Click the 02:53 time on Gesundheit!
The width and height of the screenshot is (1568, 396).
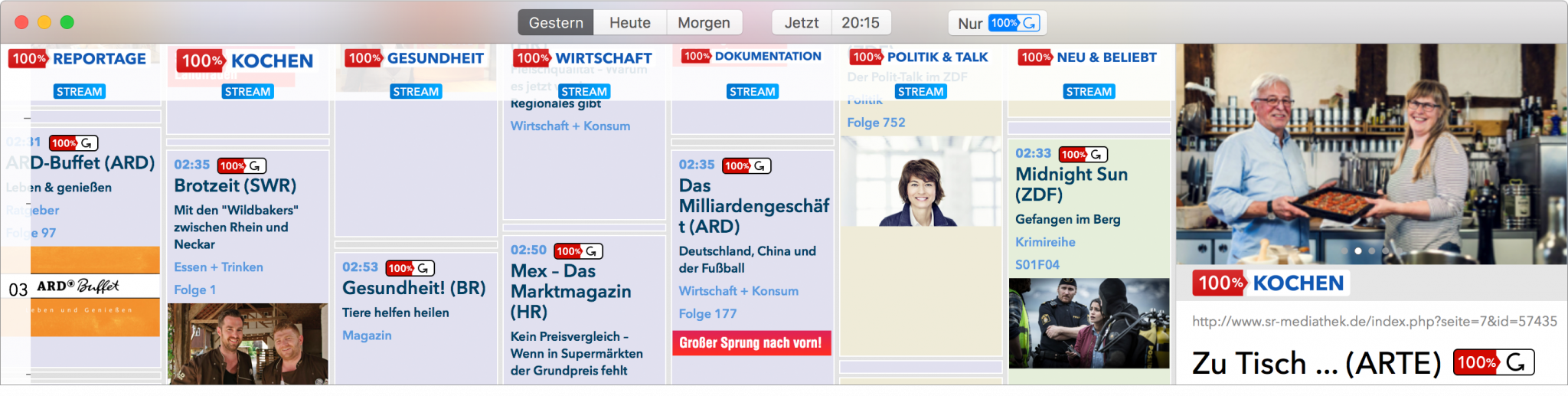coord(361,267)
